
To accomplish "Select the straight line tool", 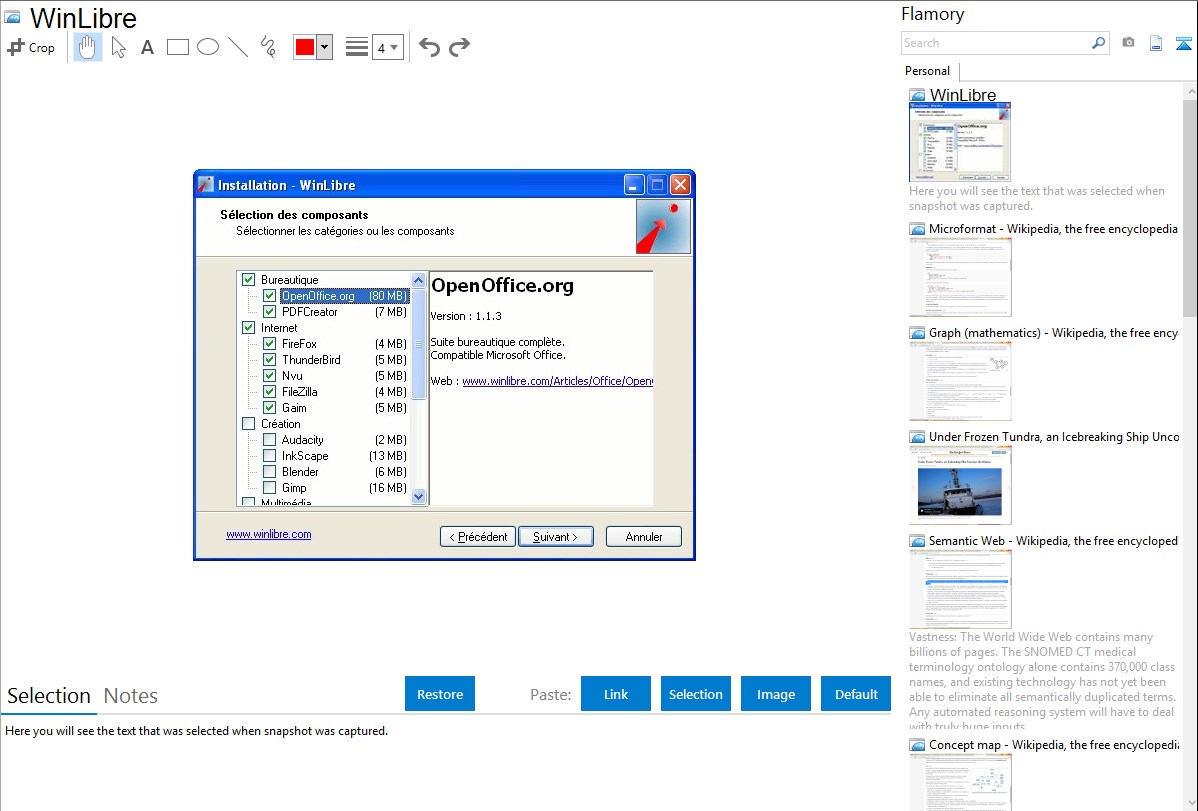I will click(x=238, y=47).
